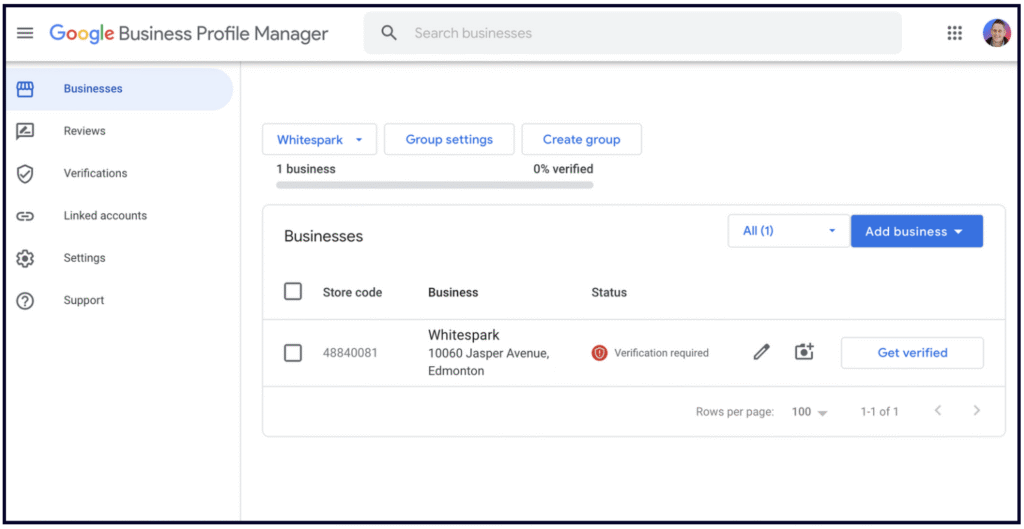Go to next page arrow
This screenshot has width=1024, height=529.
point(977,411)
